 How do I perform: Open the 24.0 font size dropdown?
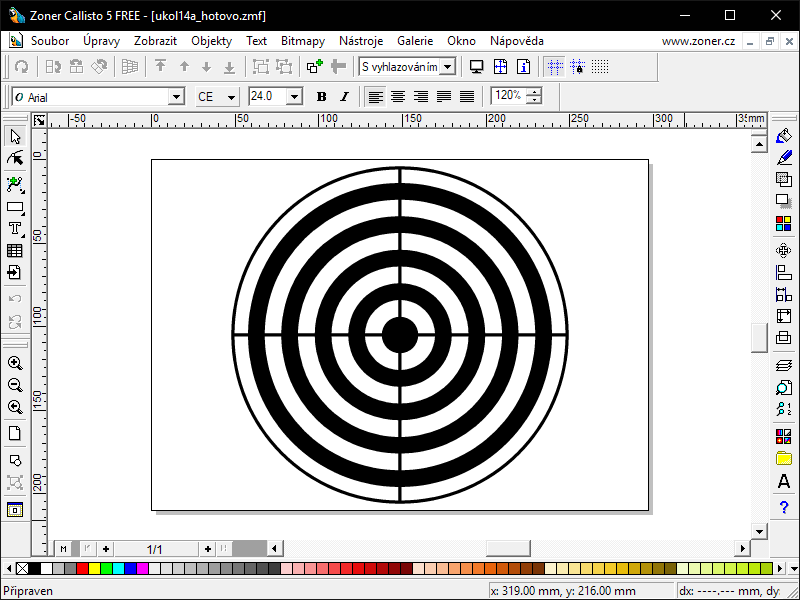coord(294,96)
